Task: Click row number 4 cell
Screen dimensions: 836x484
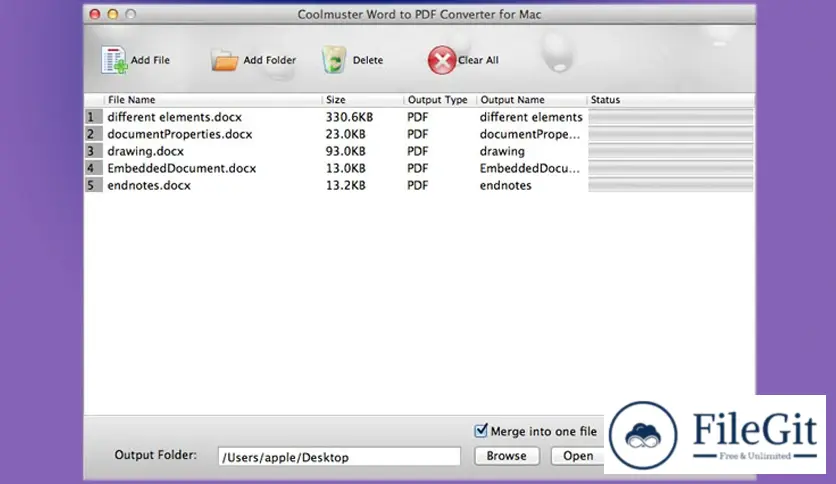Action: [x=93, y=168]
